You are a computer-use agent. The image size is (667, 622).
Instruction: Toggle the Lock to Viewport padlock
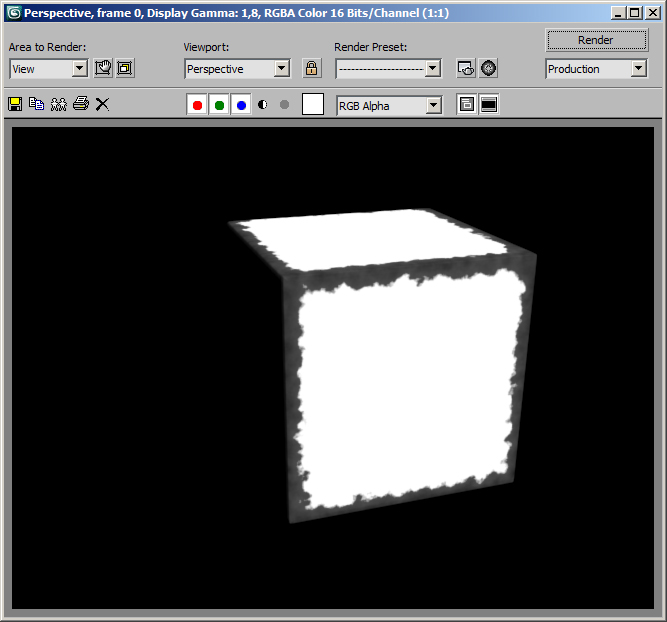(x=311, y=68)
